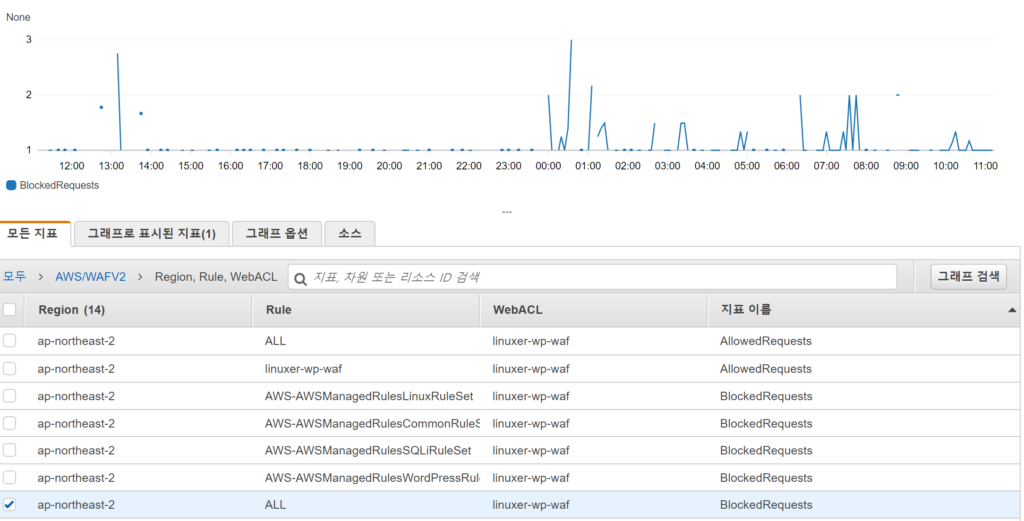The width and height of the screenshot is (1024, 521).
Task: Sort by the Rule column header
Action: [279, 310]
